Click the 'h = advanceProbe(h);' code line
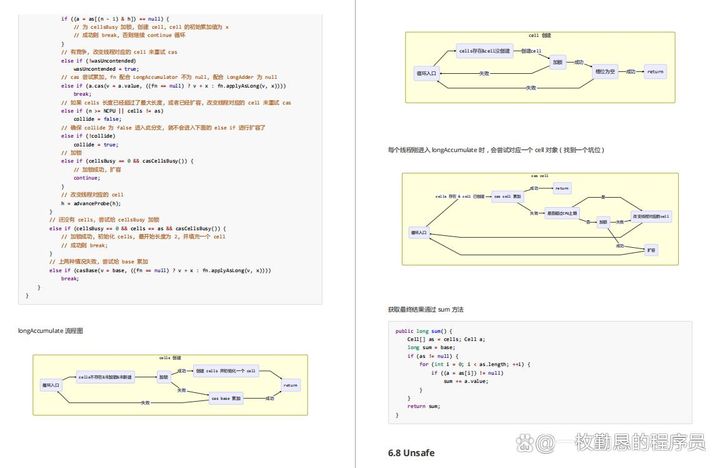This screenshot has width=720, height=468. click(x=91, y=203)
